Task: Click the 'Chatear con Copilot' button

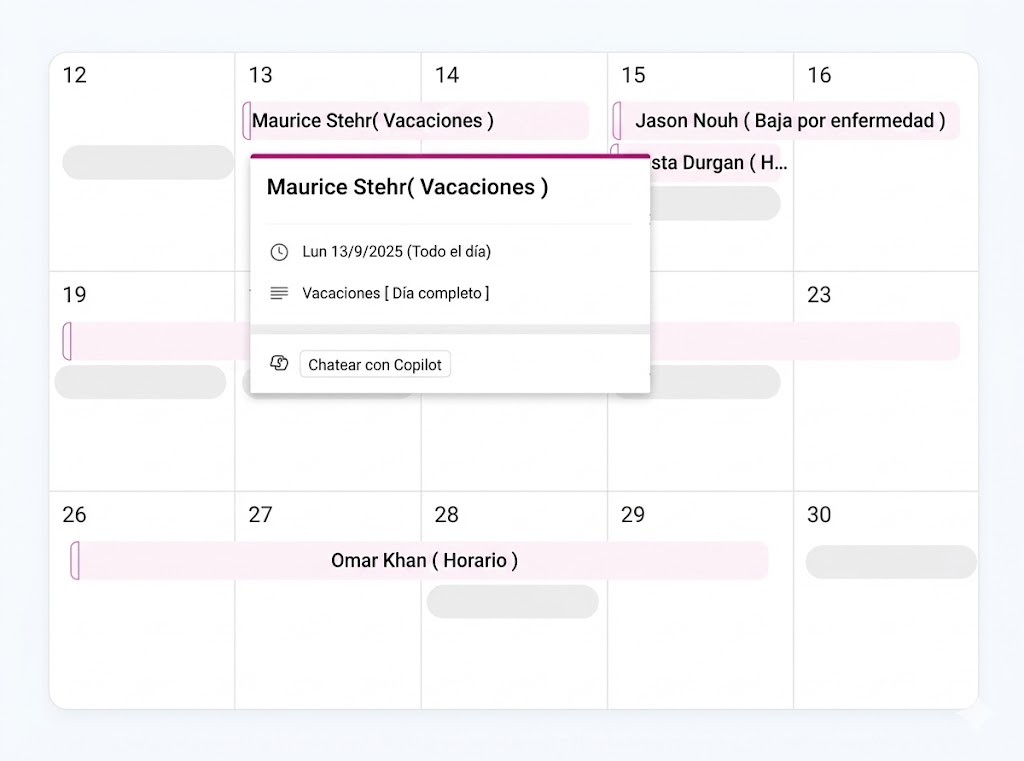Action: point(375,364)
